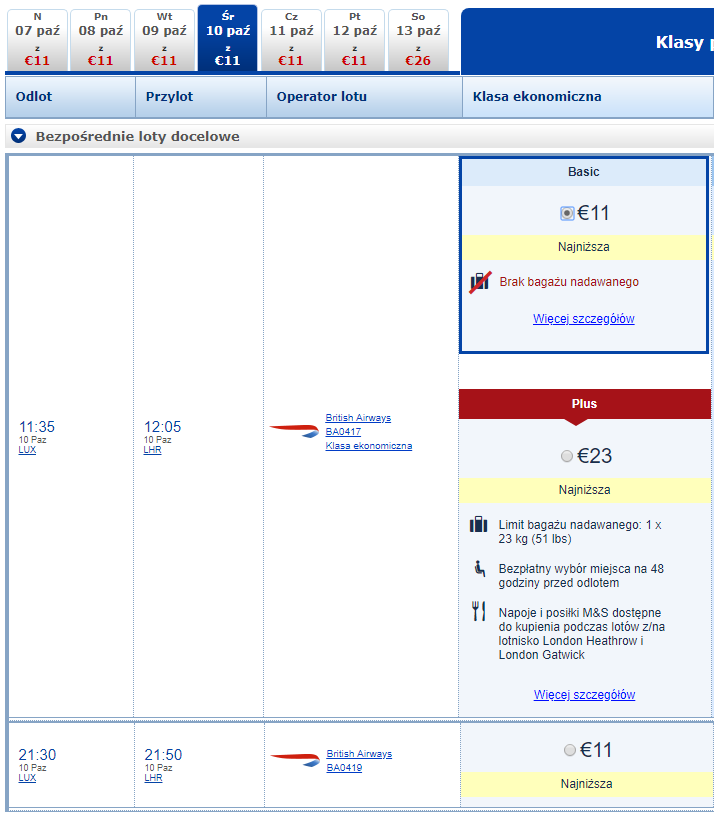Select the So 13 paź €26 tab

pyautogui.click(x=418, y=40)
